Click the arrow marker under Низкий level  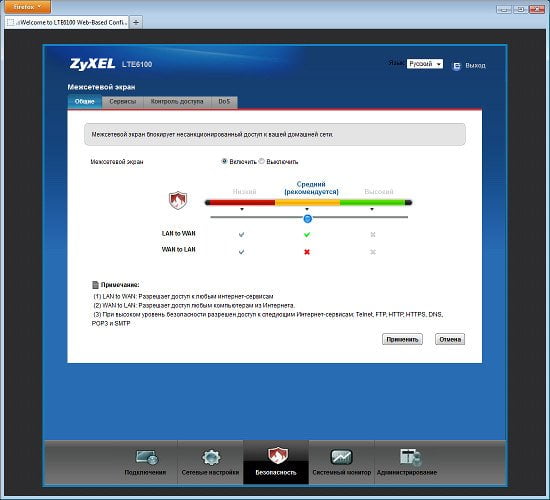coord(242,209)
